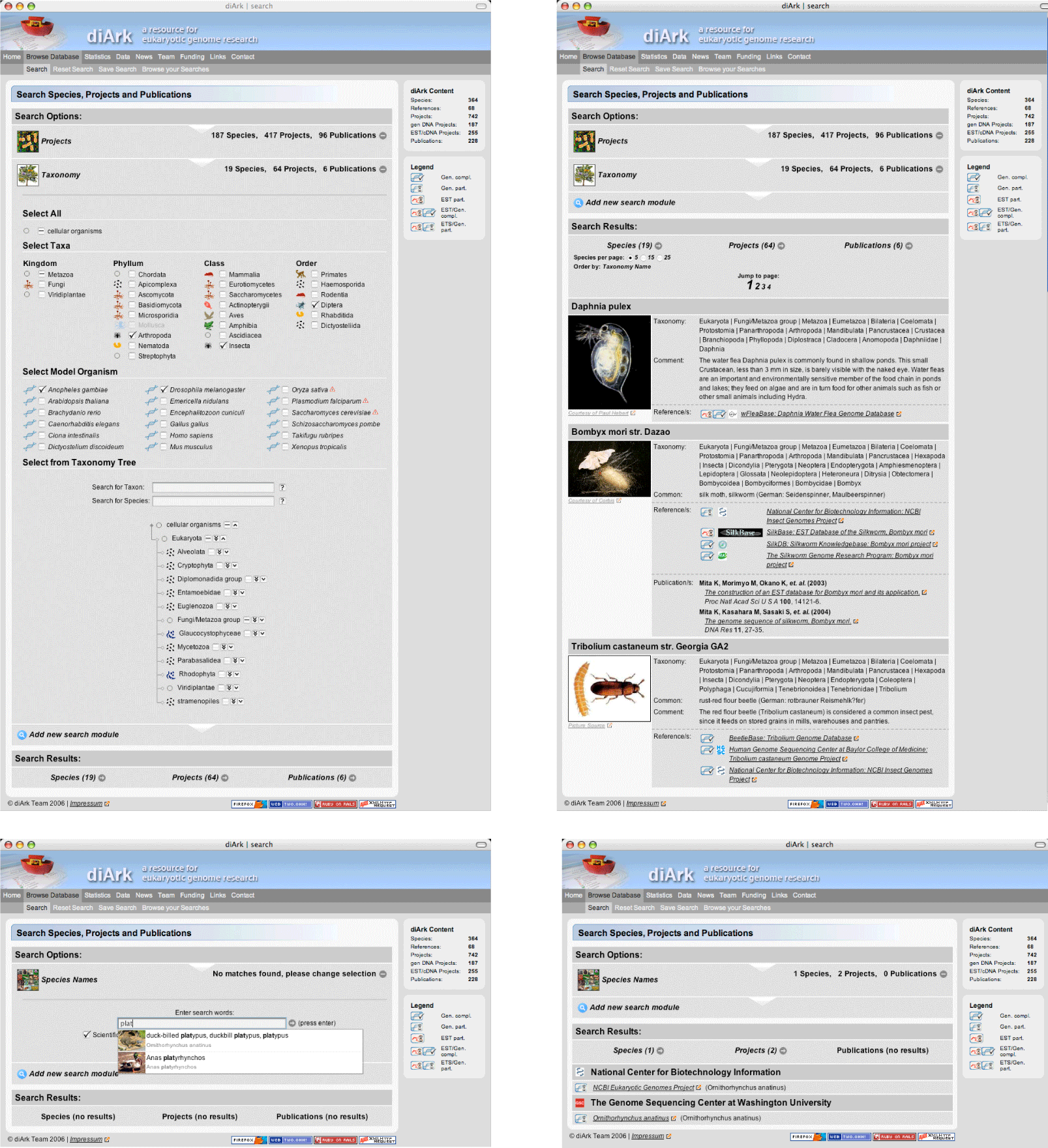The height and width of the screenshot is (1148, 1048).
Task: Expand the stramenopiles node with its down arrow
Action: click(x=241, y=701)
